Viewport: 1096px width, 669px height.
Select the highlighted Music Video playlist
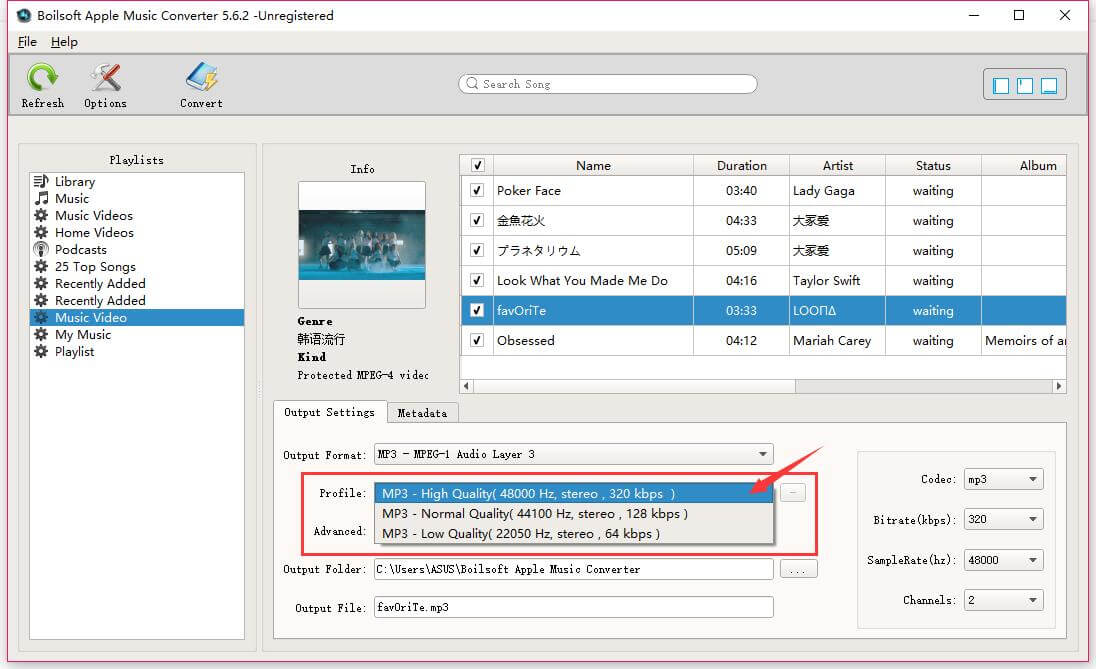tap(137, 317)
